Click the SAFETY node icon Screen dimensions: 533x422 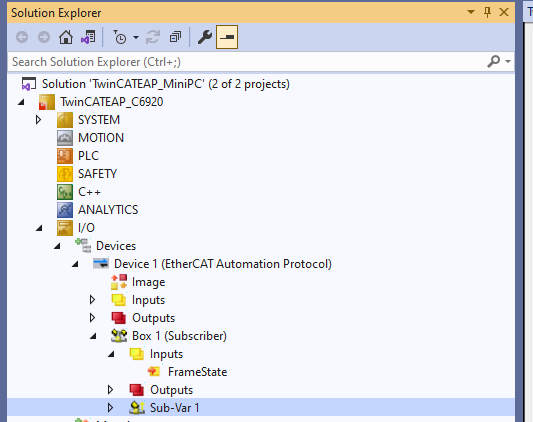click(65, 174)
